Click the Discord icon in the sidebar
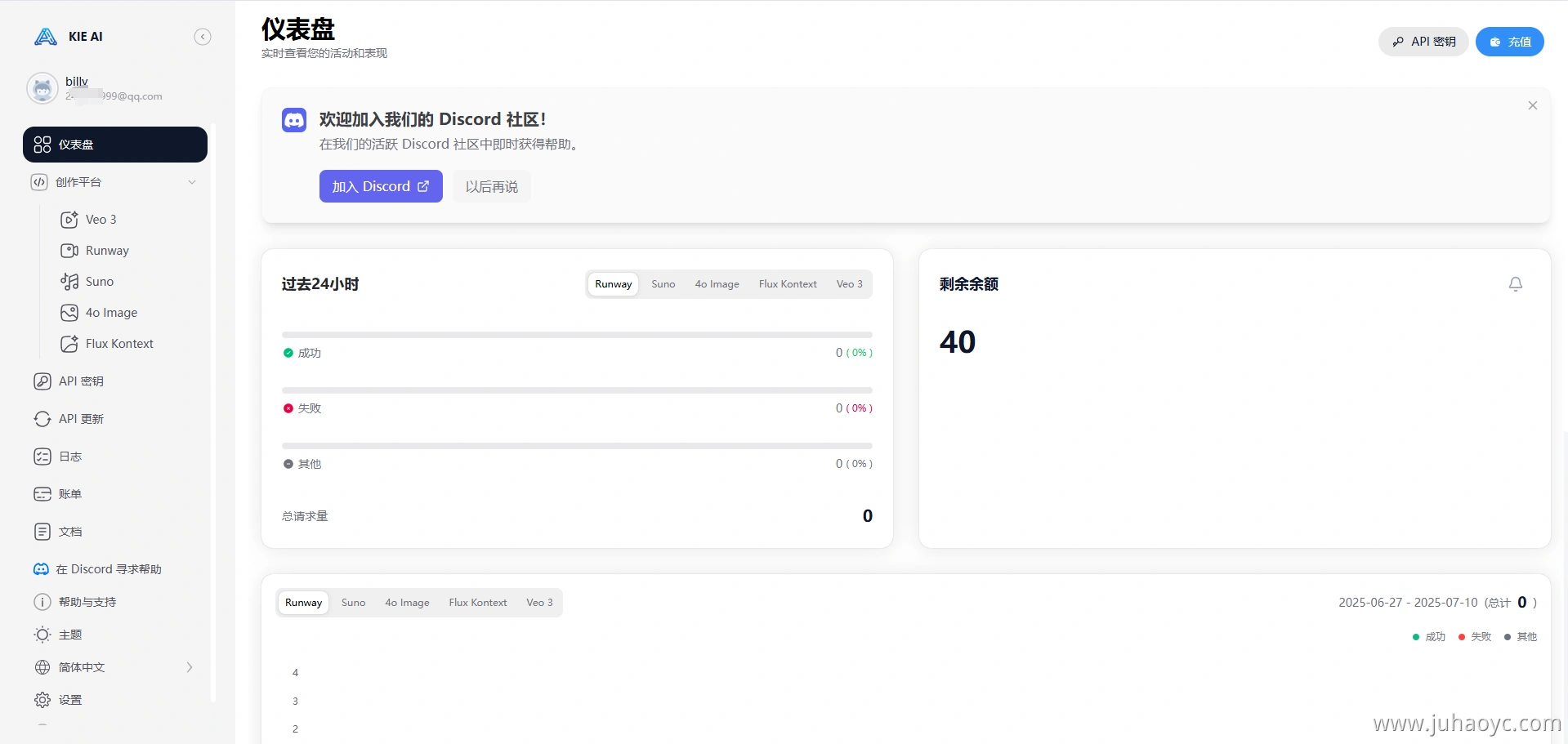Screen dimensions: 1568x744 click(41, 569)
